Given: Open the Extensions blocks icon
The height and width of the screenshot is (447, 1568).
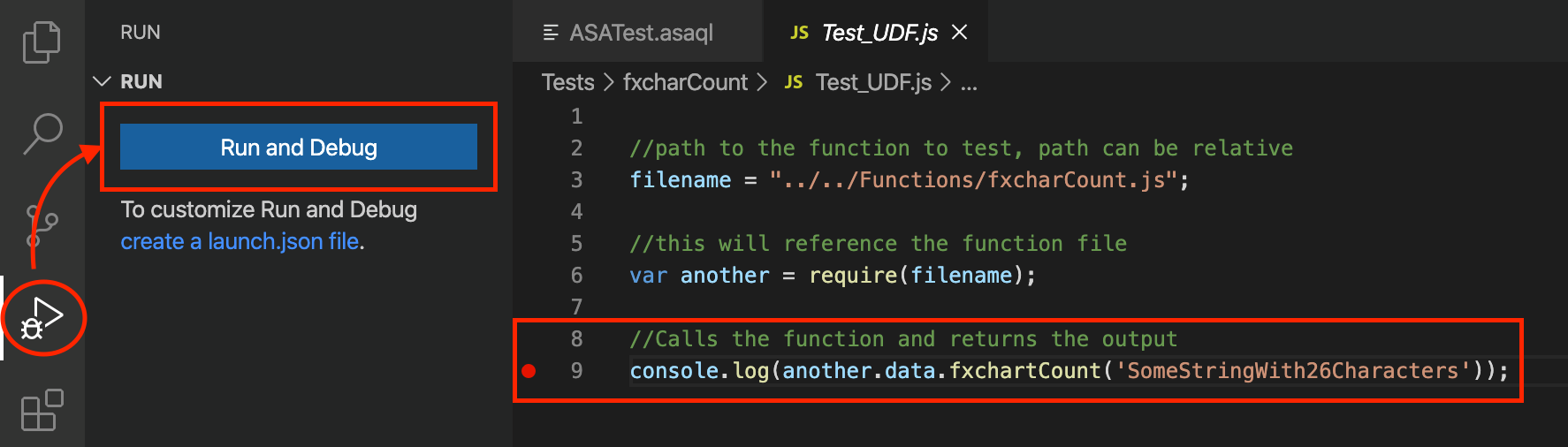Looking at the screenshot, I should pos(42,410).
